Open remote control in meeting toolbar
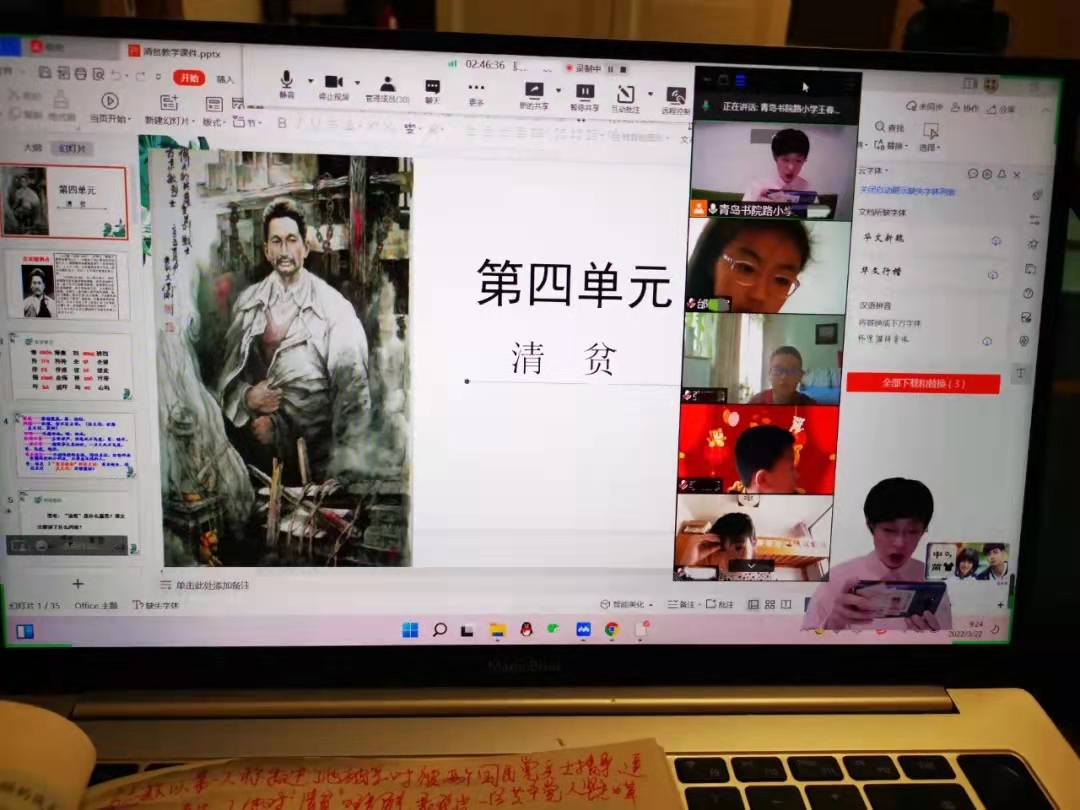The width and height of the screenshot is (1080, 810). 676,101
